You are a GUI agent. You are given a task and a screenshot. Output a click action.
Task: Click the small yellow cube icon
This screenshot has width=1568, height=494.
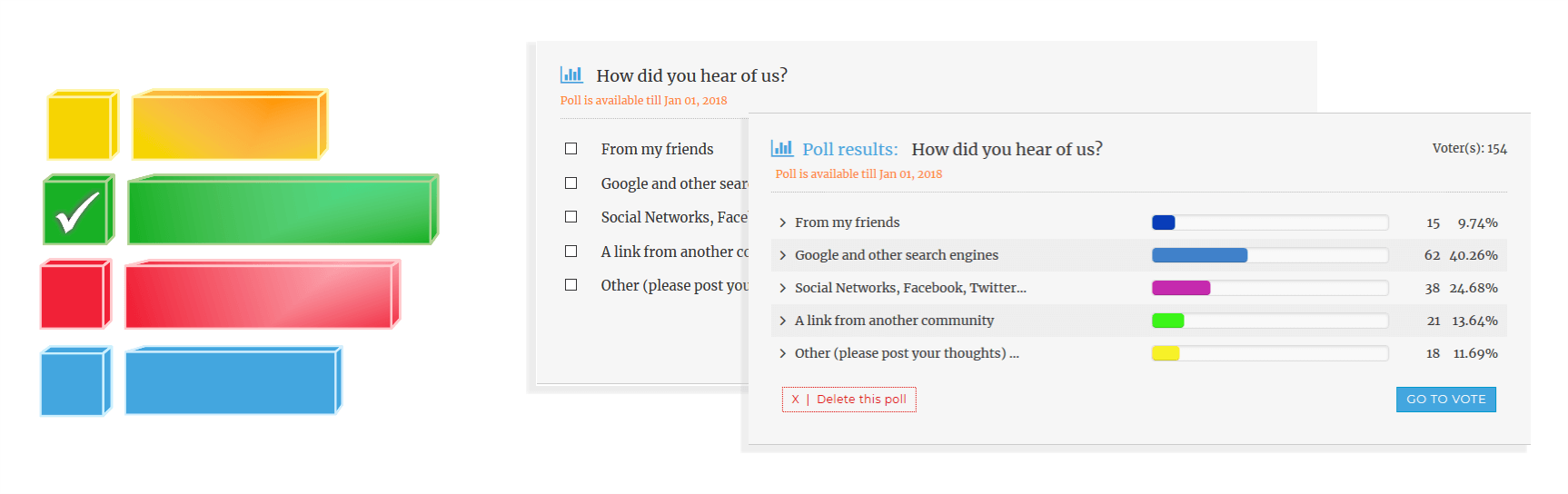tap(82, 125)
